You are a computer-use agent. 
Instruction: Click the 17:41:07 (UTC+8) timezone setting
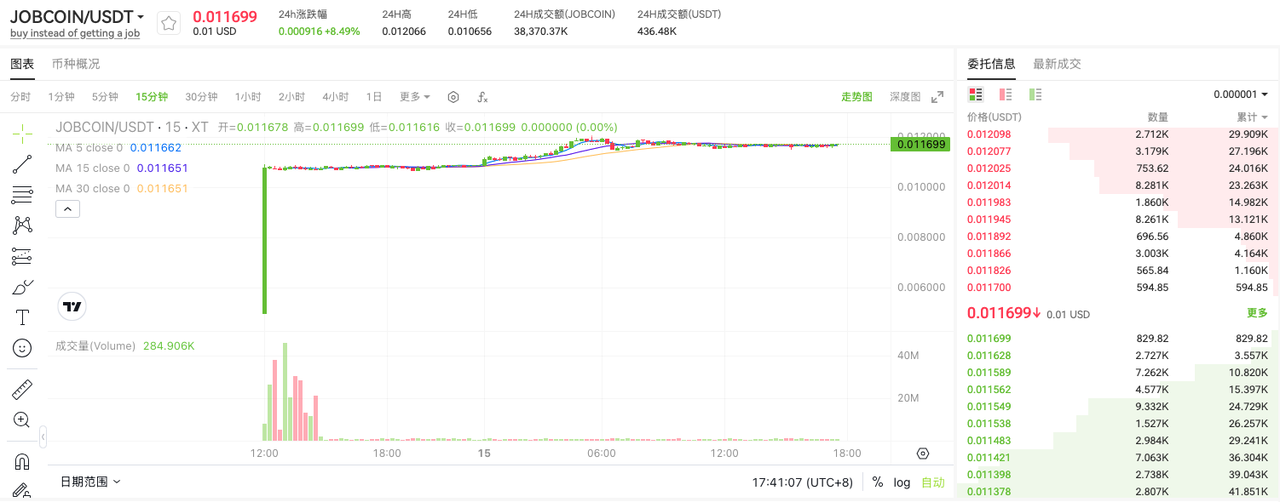[x=805, y=482]
